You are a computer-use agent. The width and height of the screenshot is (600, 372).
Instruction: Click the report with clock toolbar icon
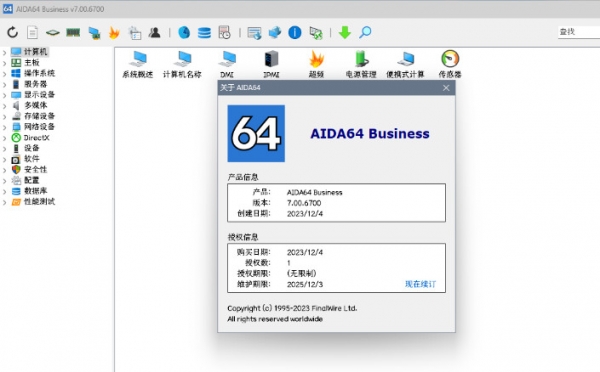[x=225, y=33]
